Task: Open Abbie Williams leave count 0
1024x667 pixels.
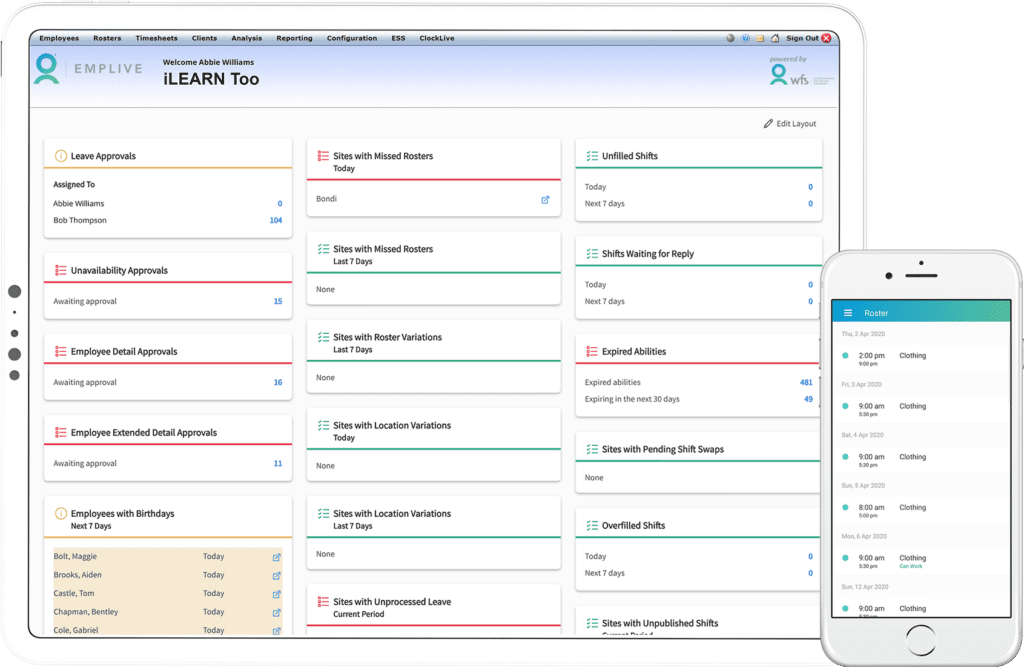Action: tap(280, 204)
